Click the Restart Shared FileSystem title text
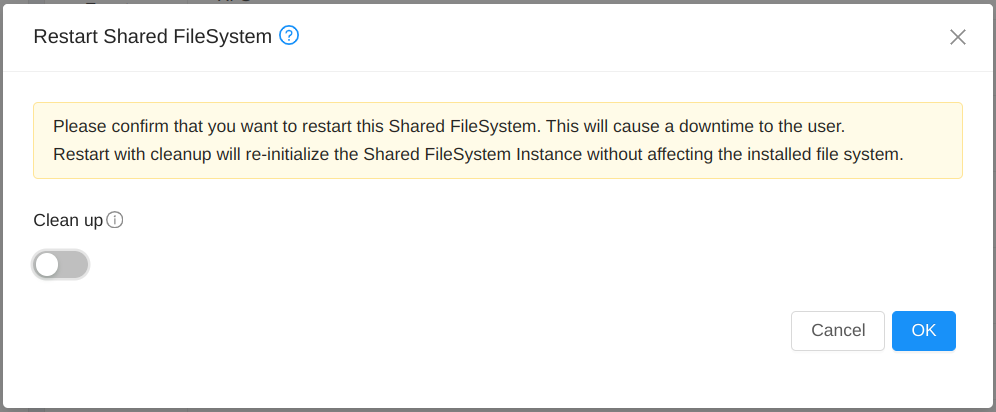 click(152, 37)
